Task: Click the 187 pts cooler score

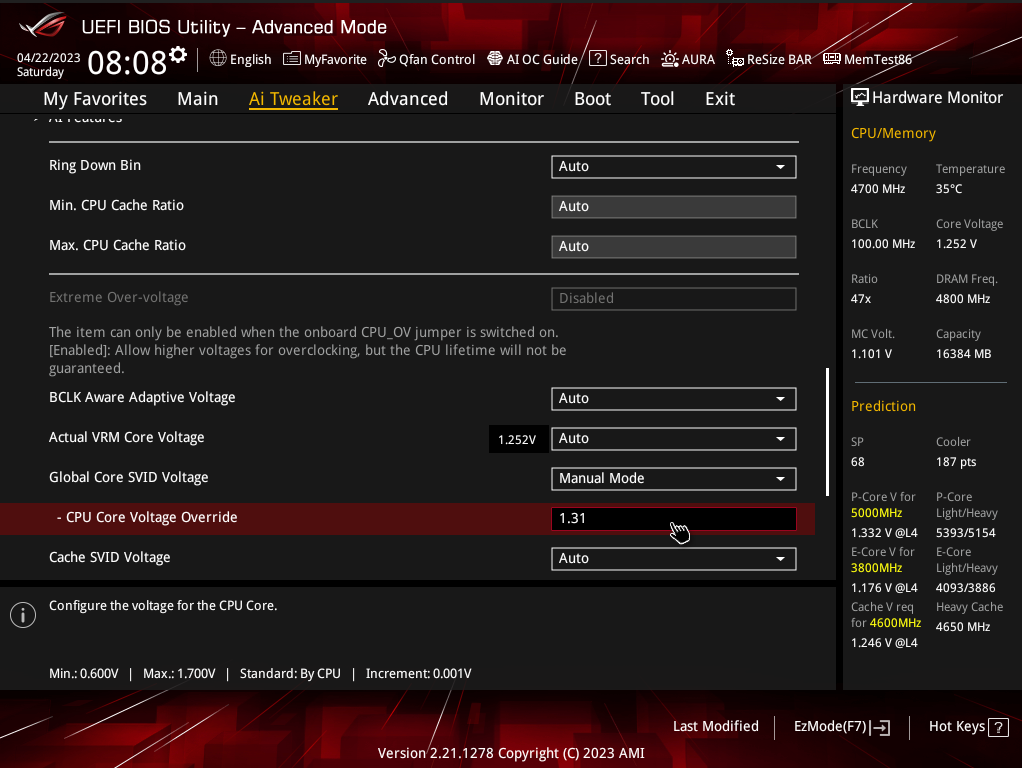Action: coord(956,462)
